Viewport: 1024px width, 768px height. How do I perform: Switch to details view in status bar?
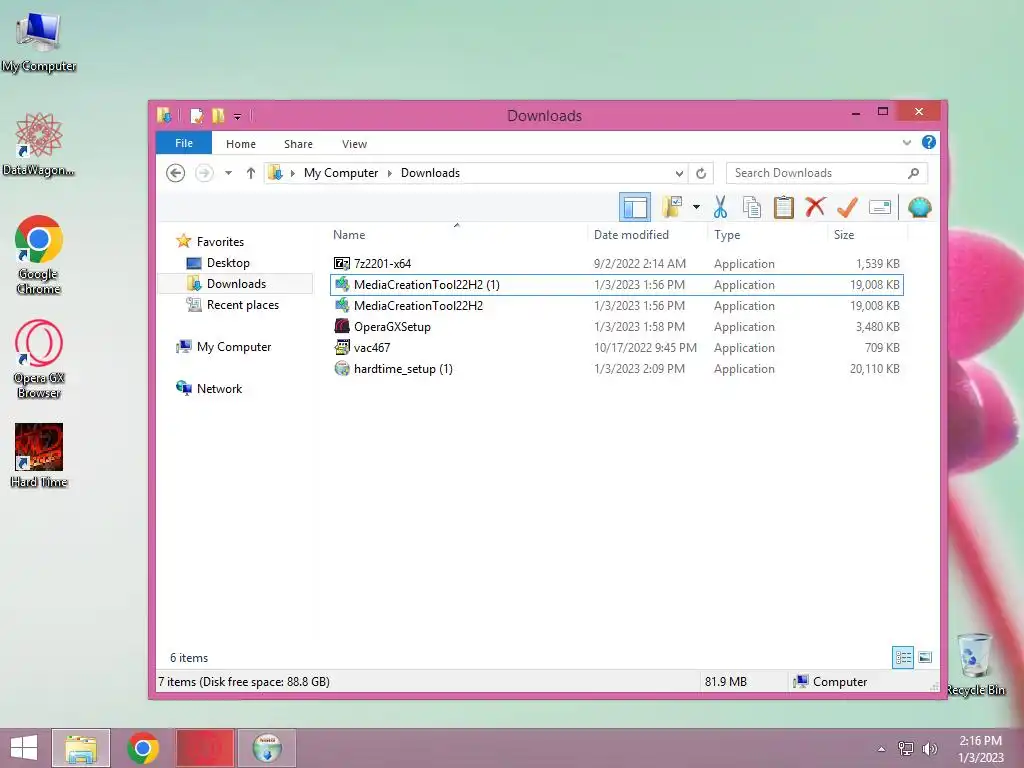pyautogui.click(x=903, y=657)
